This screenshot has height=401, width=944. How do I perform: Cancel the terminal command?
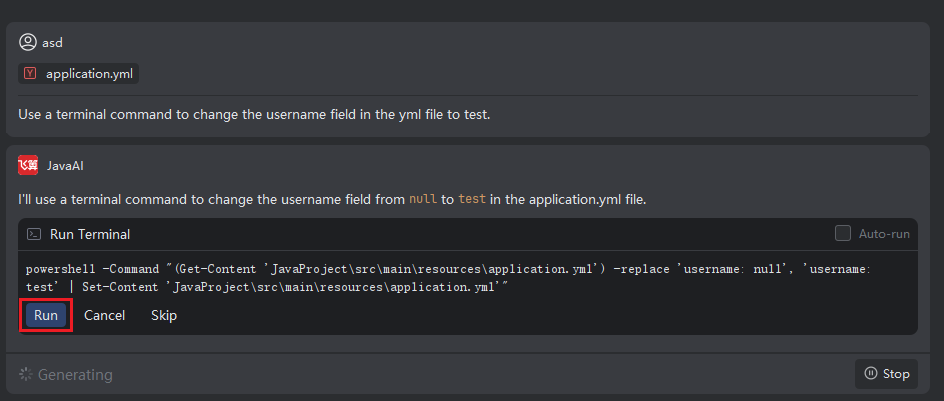104,315
